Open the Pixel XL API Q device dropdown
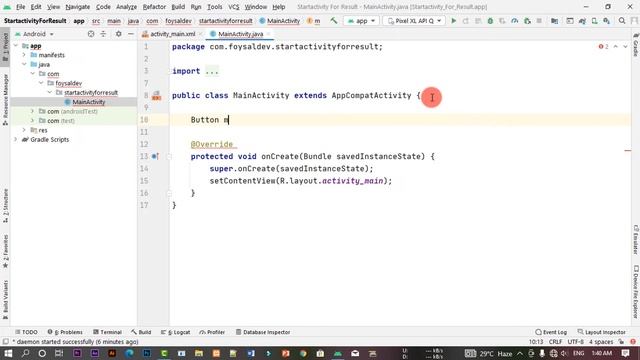The image size is (640, 360). tap(415, 21)
